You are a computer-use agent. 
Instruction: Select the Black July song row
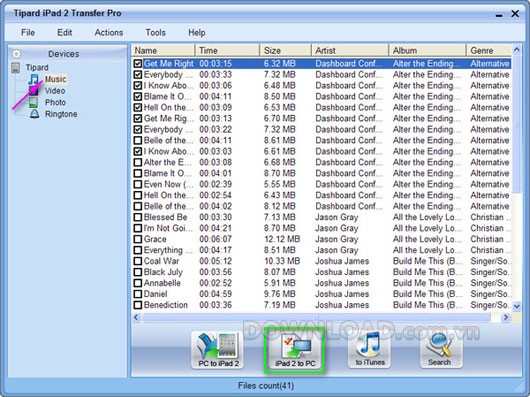pyautogui.click(x=321, y=272)
